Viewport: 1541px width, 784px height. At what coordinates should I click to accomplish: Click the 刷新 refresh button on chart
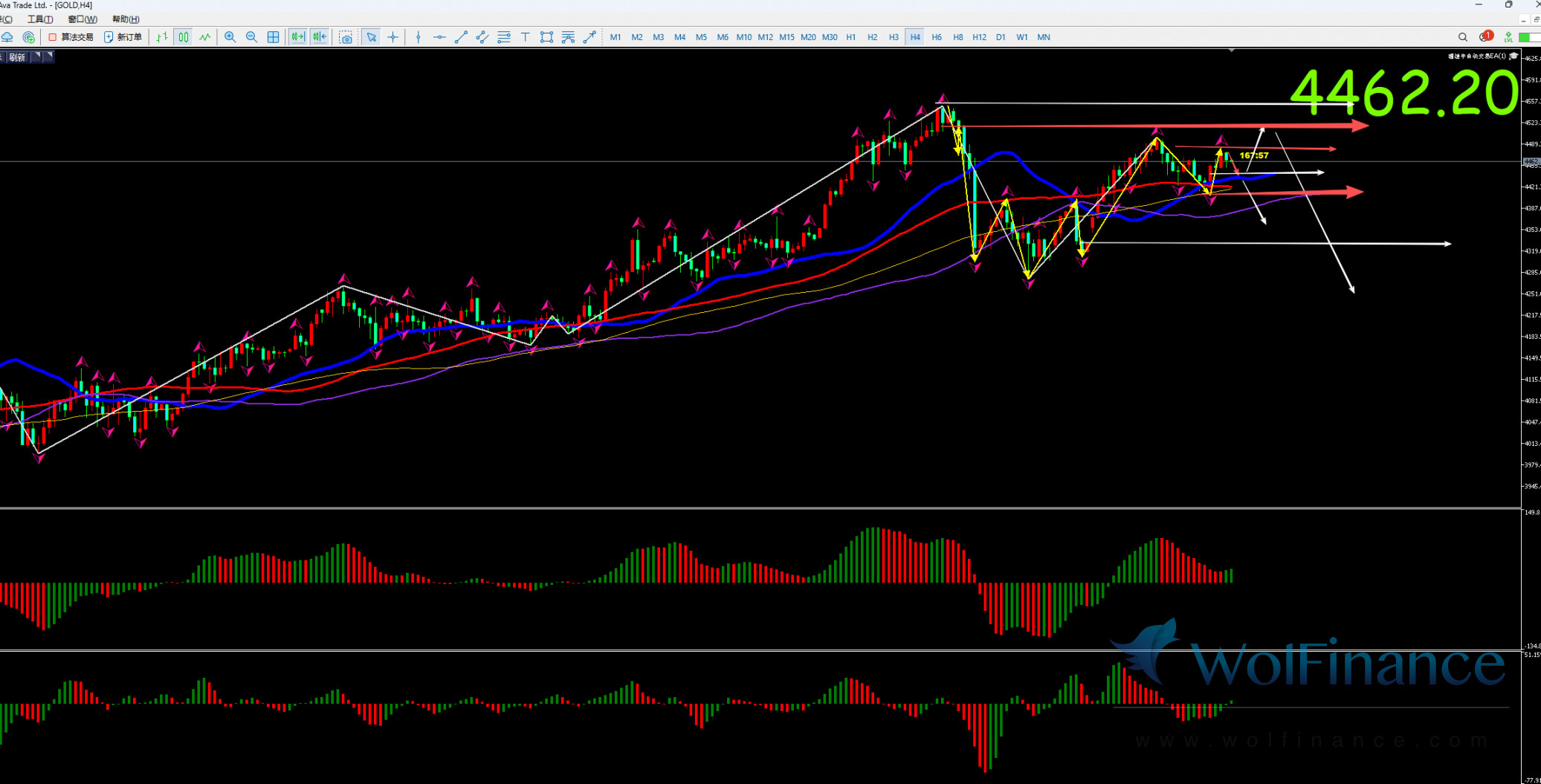17,57
